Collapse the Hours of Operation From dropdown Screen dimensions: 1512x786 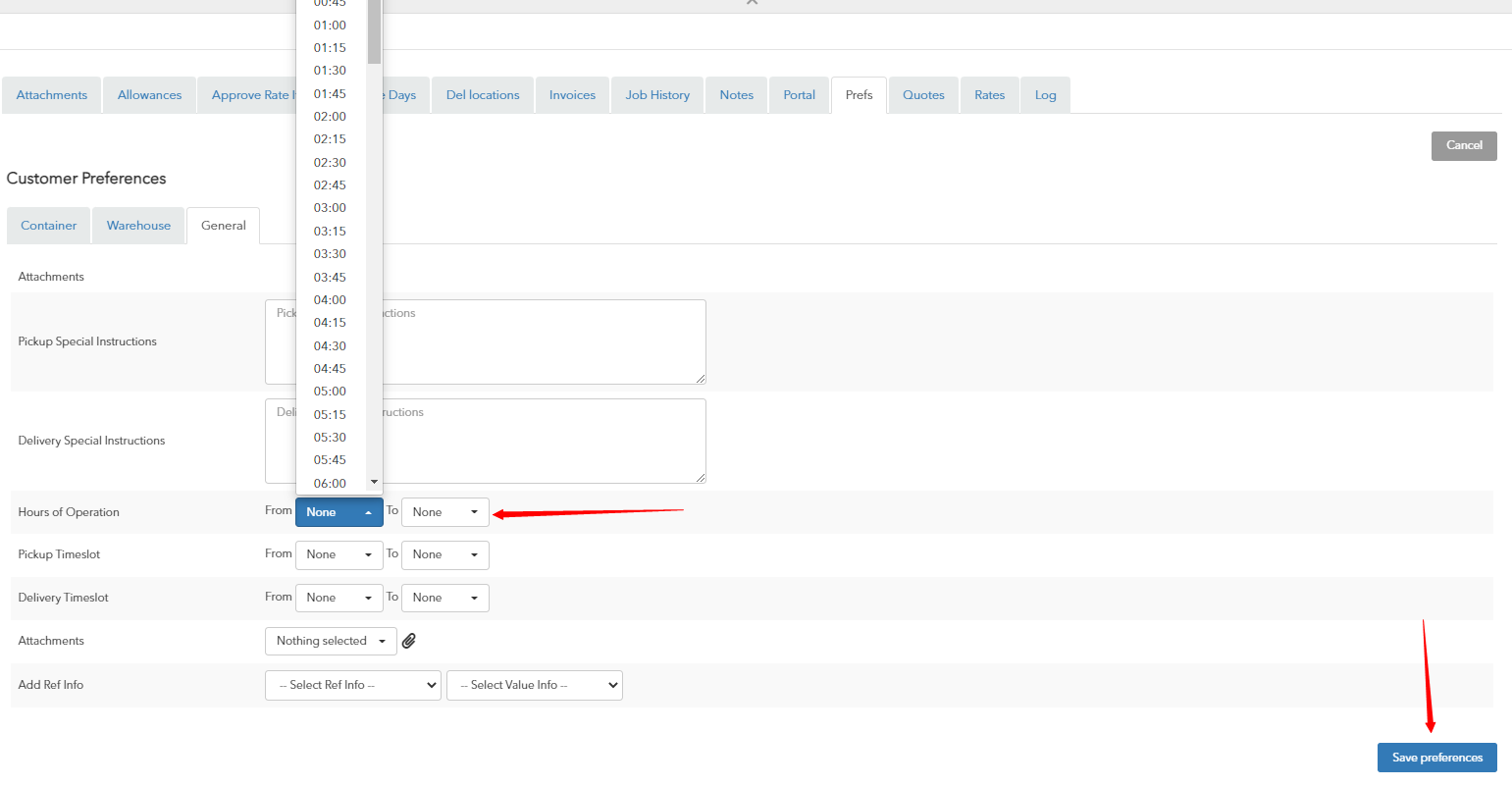(x=339, y=512)
